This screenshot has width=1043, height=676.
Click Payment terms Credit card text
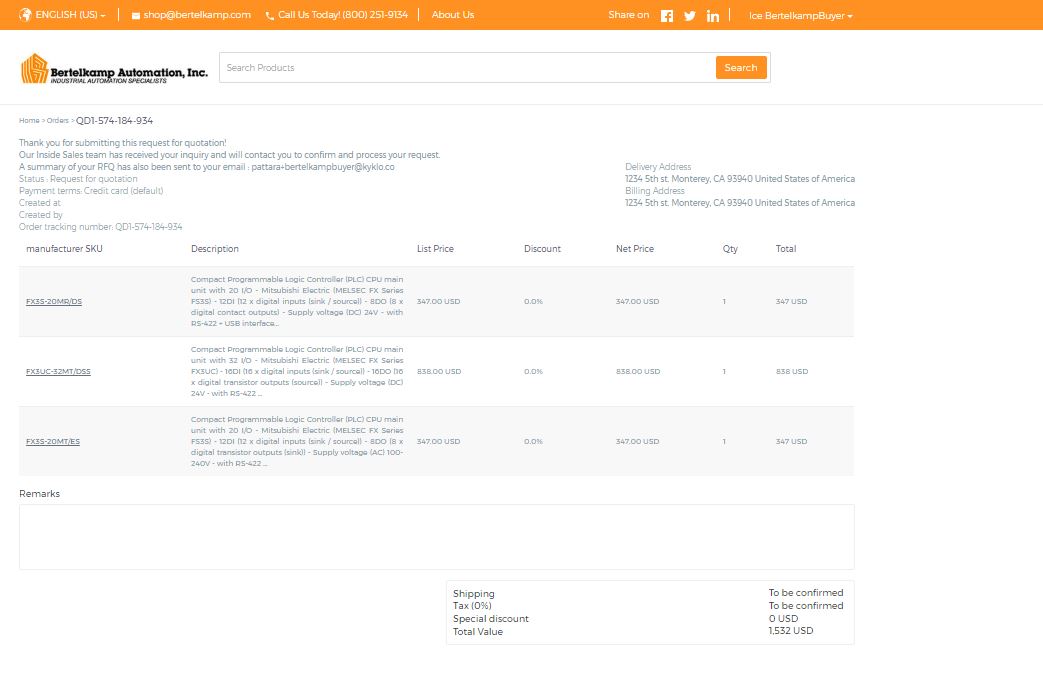[x=91, y=191]
